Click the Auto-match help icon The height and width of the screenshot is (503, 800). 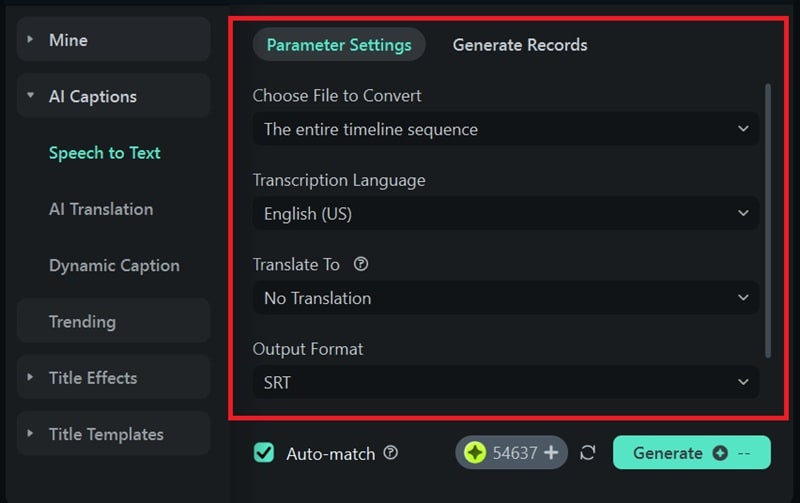[x=391, y=453]
